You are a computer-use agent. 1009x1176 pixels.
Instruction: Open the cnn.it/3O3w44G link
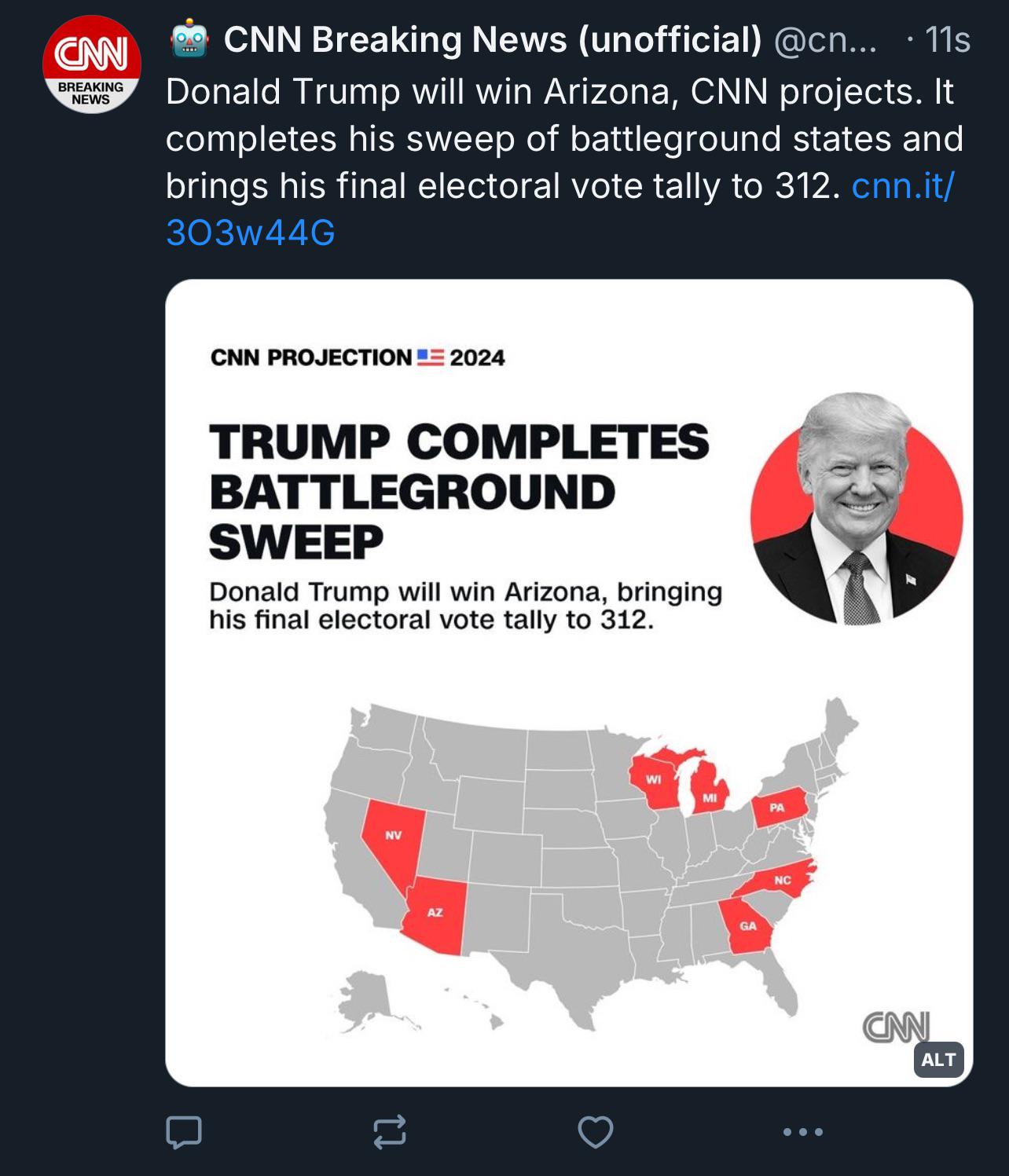[902, 186]
